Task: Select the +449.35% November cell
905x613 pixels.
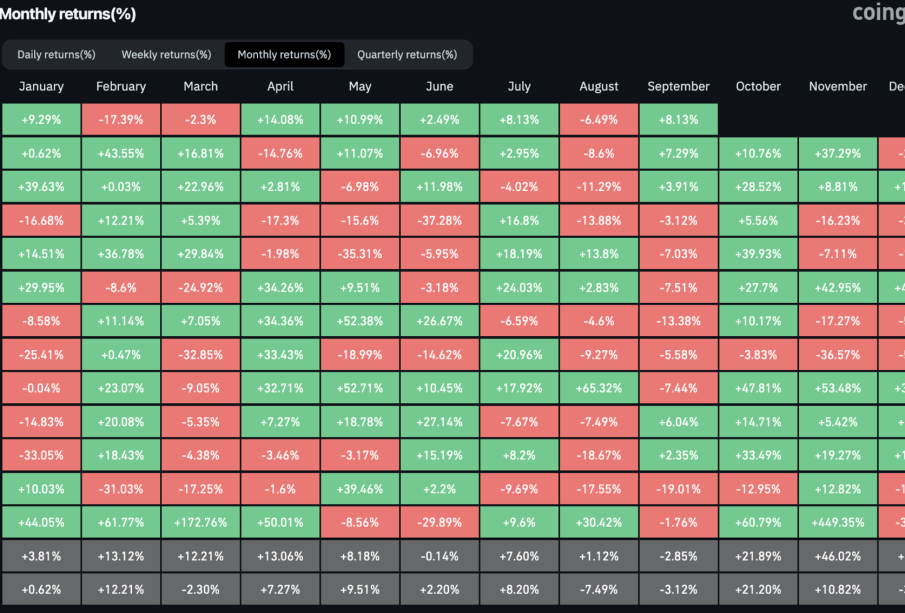Action: click(837, 522)
